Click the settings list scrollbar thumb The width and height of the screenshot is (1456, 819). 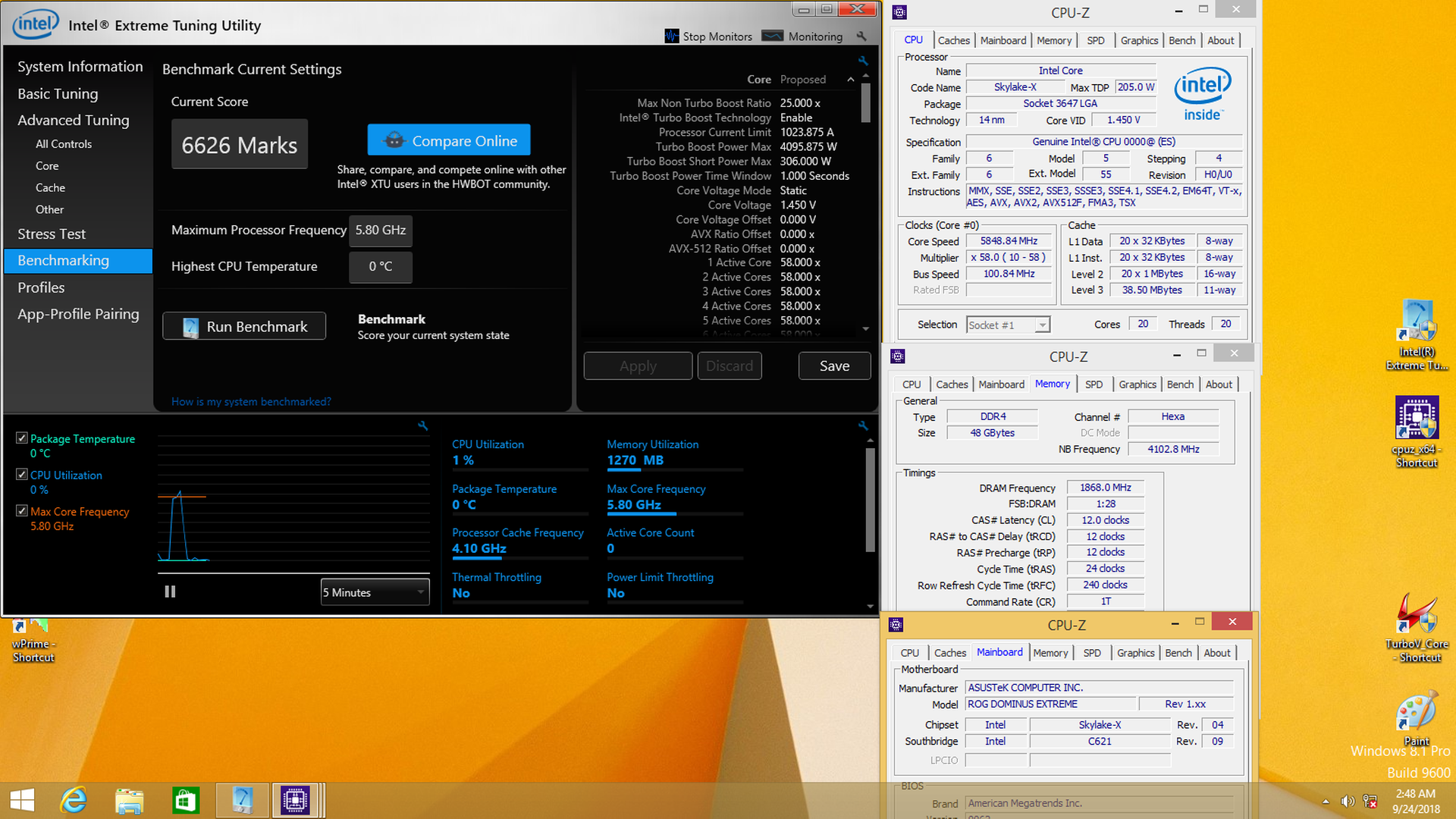point(865,102)
